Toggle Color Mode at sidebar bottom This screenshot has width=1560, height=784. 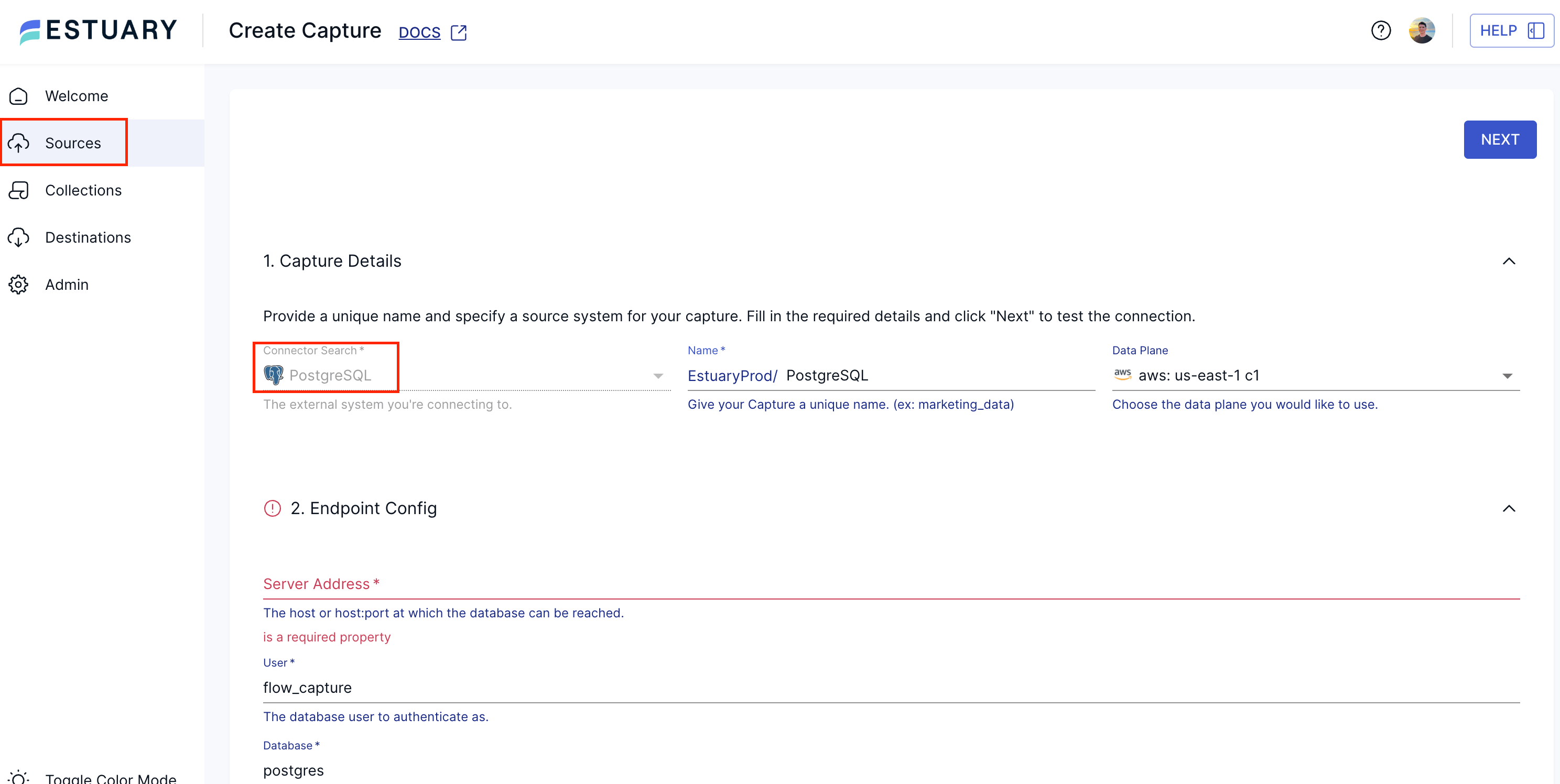point(91,777)
